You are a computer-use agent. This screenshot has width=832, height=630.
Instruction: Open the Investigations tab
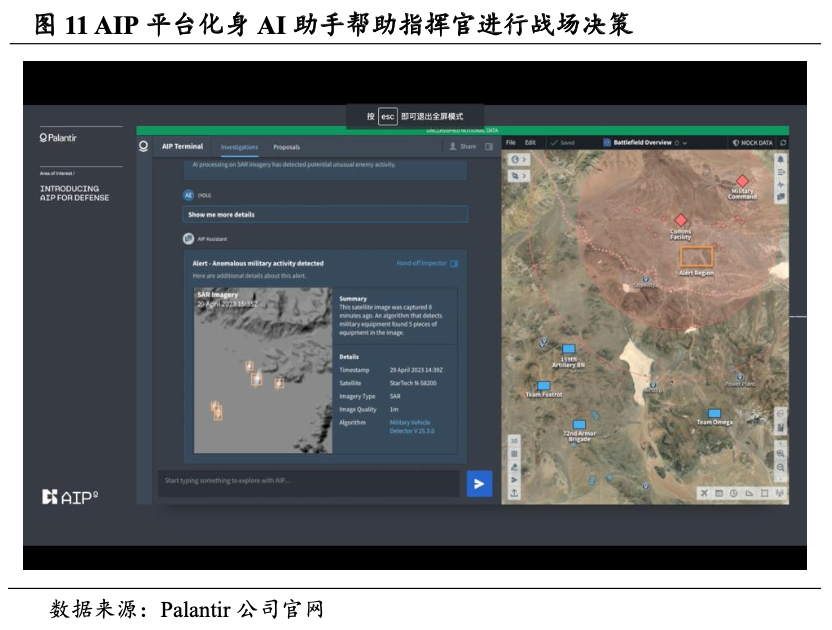click(239, 147)
